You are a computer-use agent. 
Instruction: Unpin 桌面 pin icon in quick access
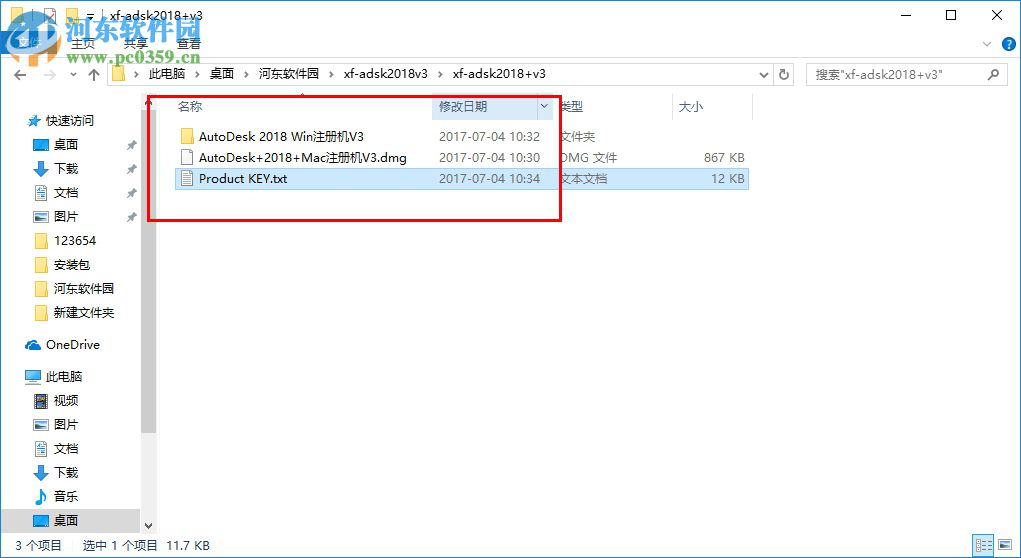coord(131,145)
